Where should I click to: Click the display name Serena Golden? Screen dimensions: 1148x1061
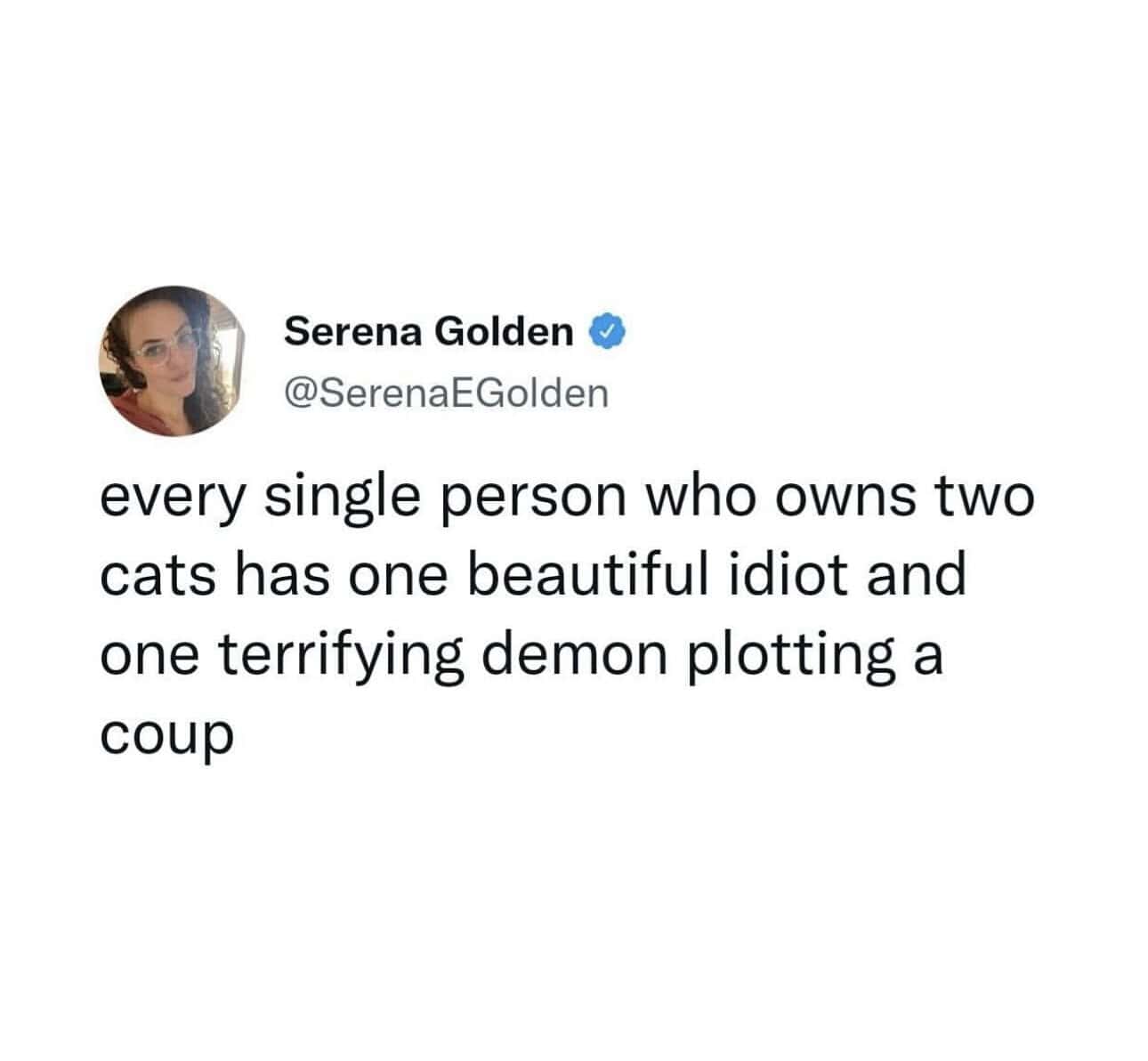click(429, 333)
